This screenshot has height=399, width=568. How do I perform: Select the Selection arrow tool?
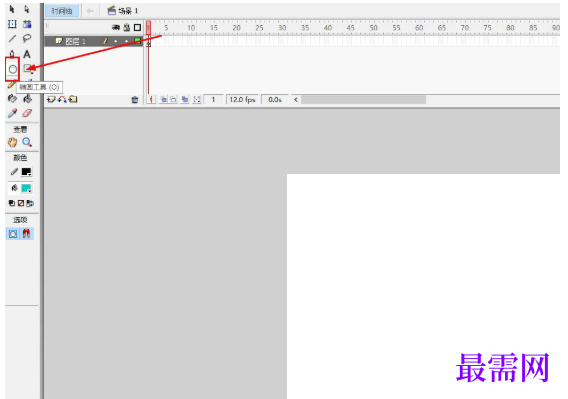click(12, 9)
